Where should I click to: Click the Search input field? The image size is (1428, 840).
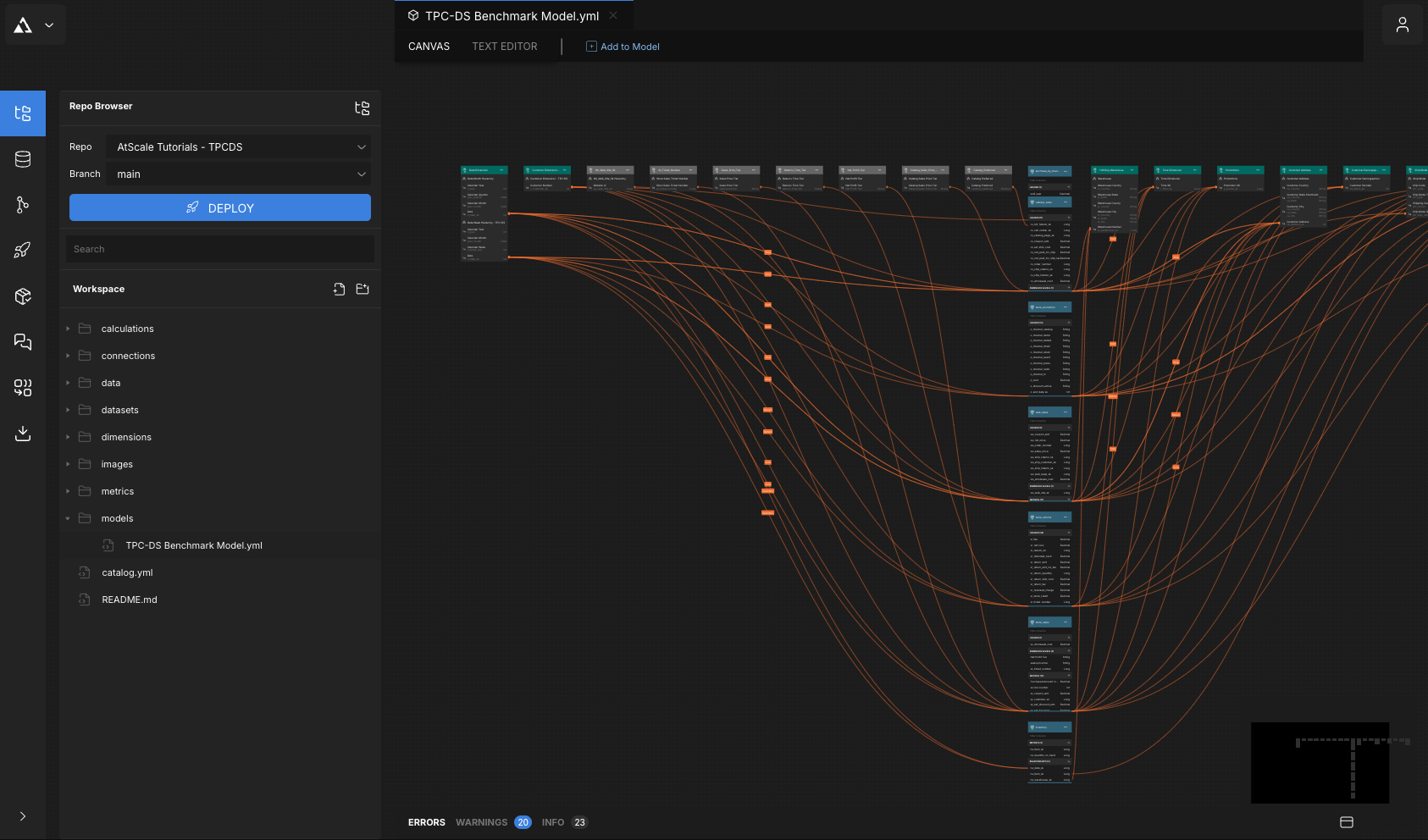click(x=220, y=249)
